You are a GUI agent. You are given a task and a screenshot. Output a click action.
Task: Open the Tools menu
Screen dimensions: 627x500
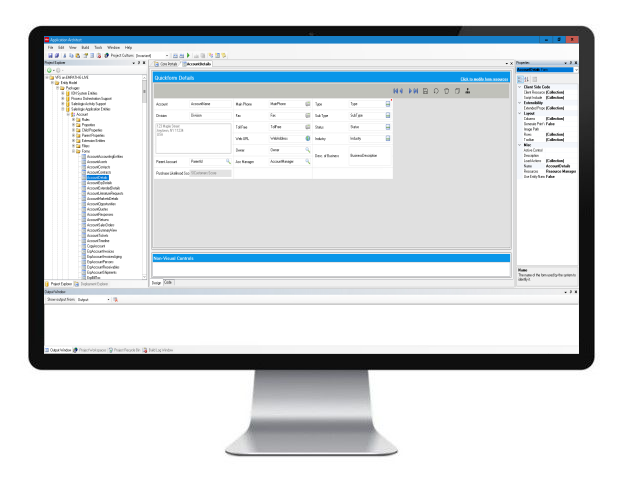coord(98,47)
